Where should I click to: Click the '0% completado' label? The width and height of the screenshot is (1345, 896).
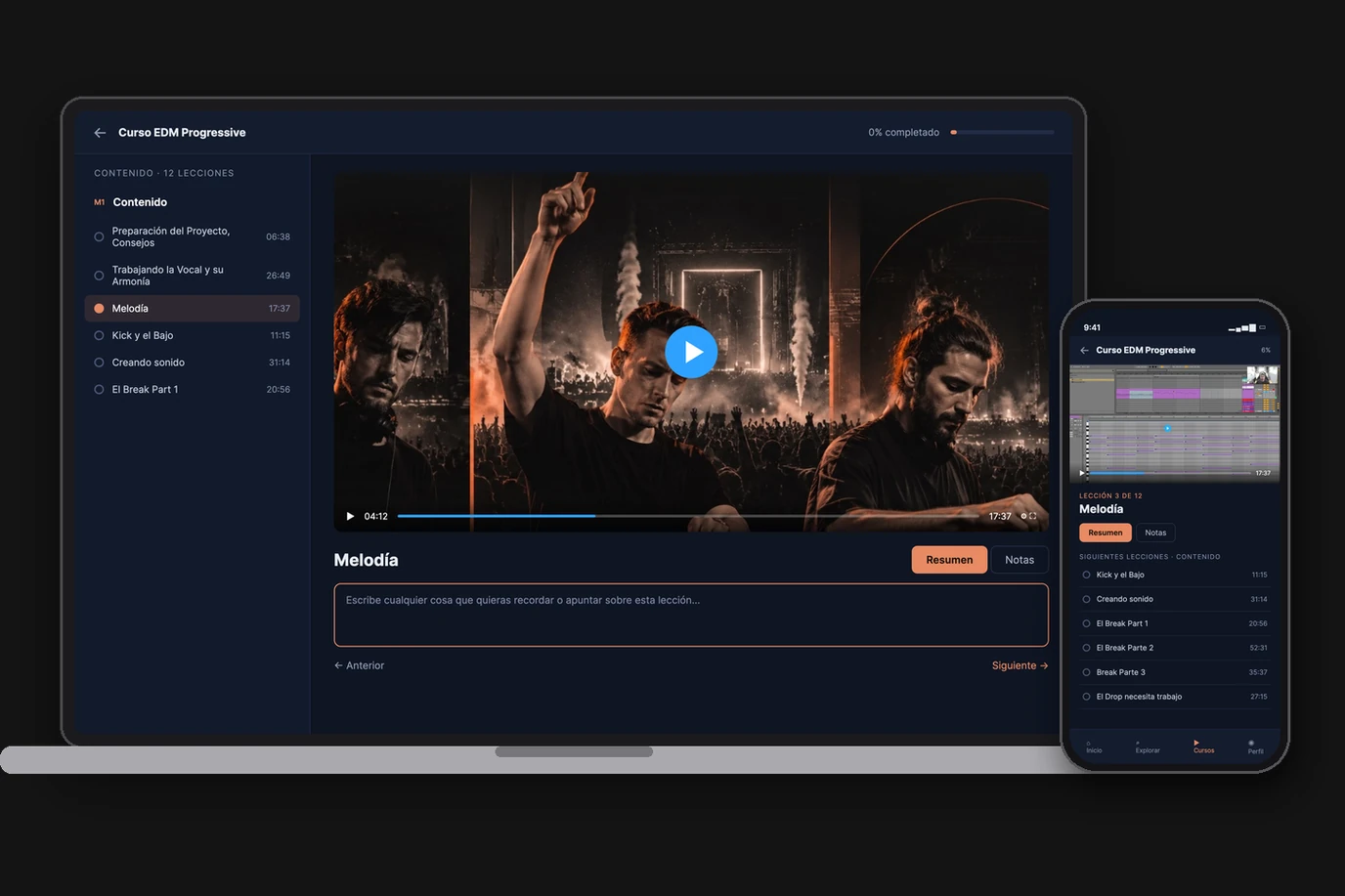coord(903,133)
